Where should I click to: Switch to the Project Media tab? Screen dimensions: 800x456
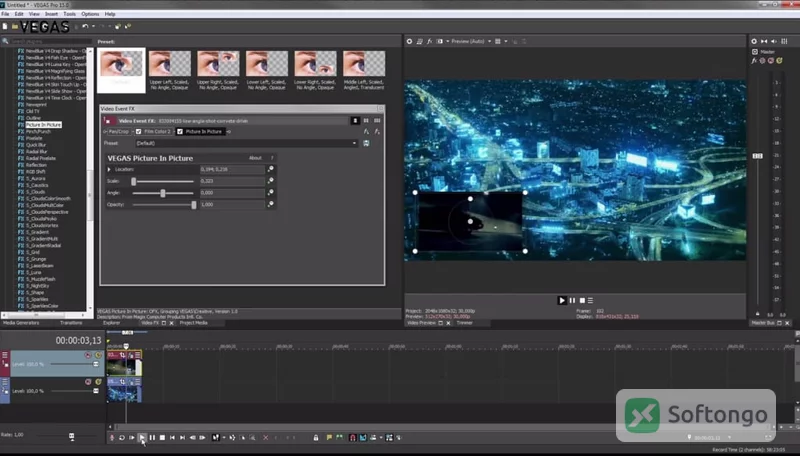pyautogui.click(x=193, y=323)
